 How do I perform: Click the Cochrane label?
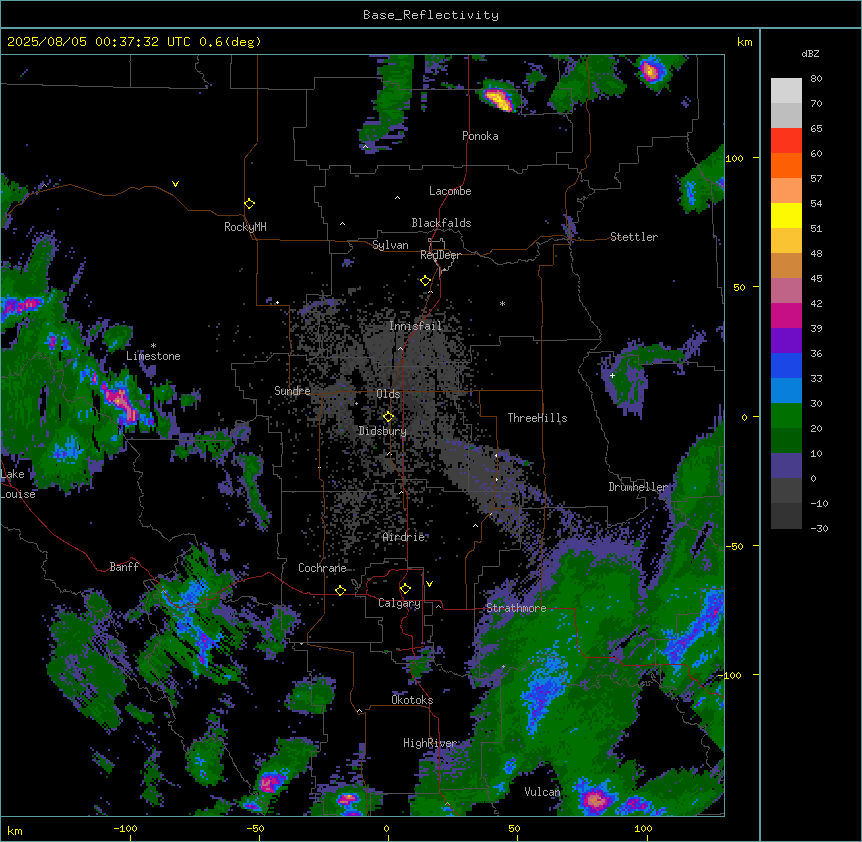pos(323,568)
